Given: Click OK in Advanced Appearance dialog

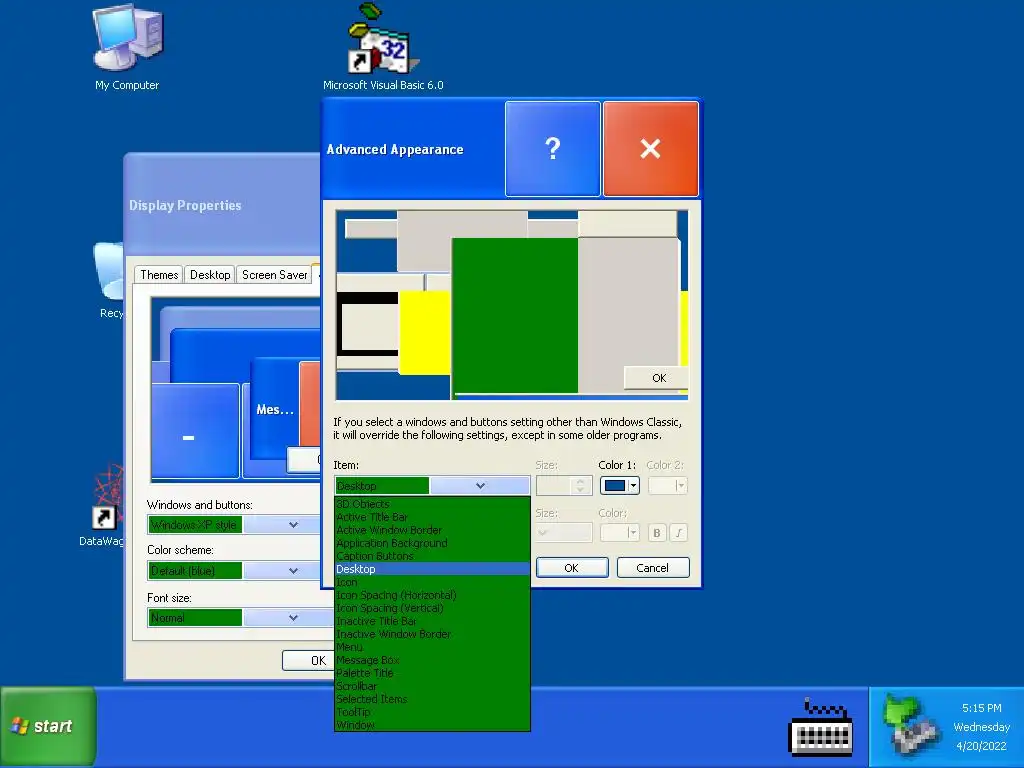Looking at the screenshot, I should pyautogui.click(x=572, y=568).
